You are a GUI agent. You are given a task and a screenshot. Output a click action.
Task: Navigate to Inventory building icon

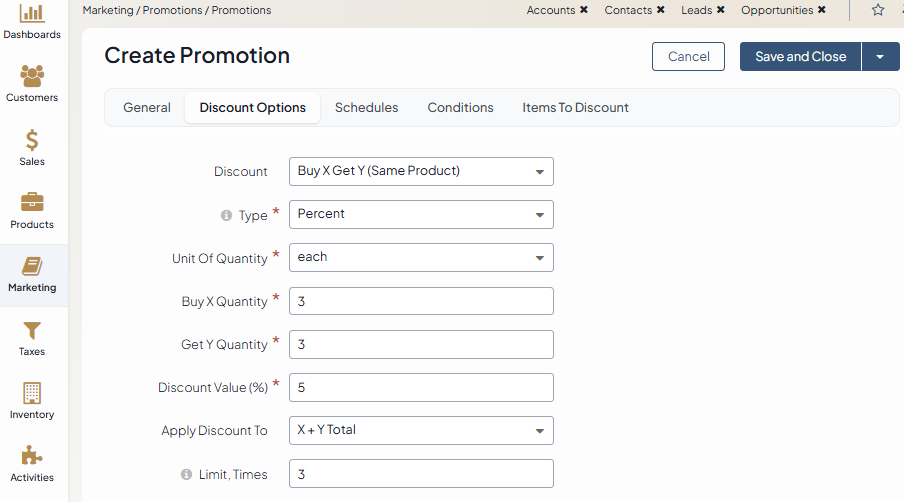click(x=32, y=393)
